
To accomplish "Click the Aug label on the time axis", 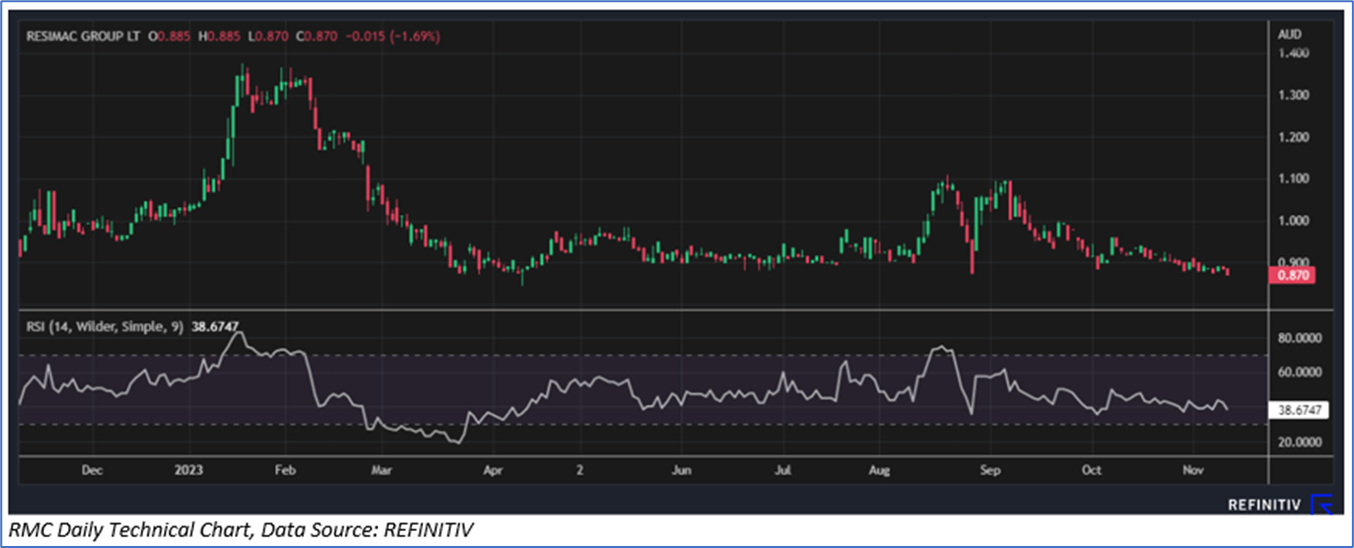I will click(x=879, y=469).
